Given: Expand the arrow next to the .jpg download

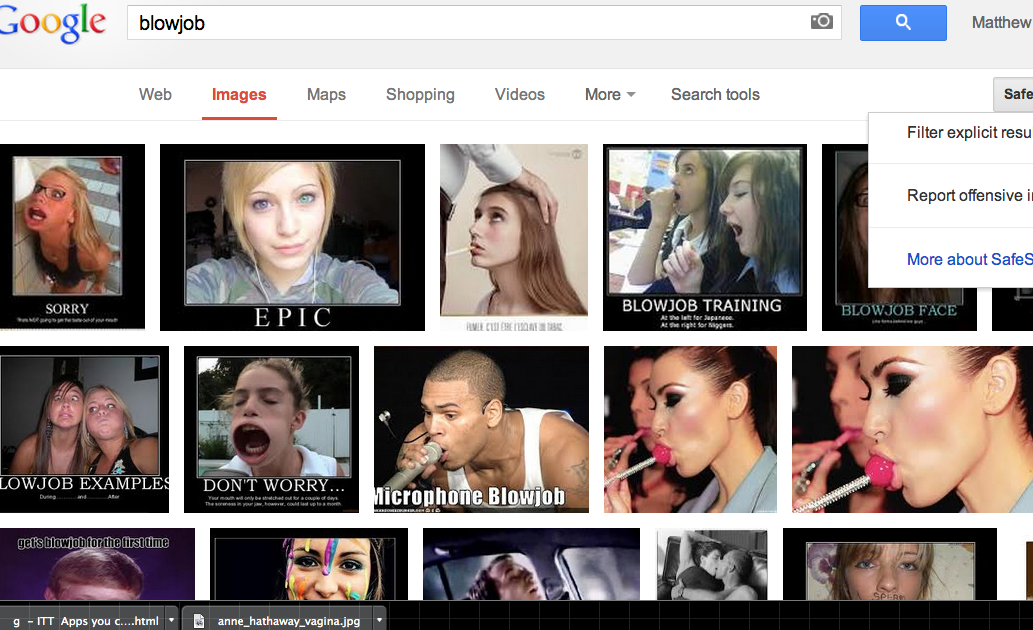Looking at the screenshot, I should [379, 620].
